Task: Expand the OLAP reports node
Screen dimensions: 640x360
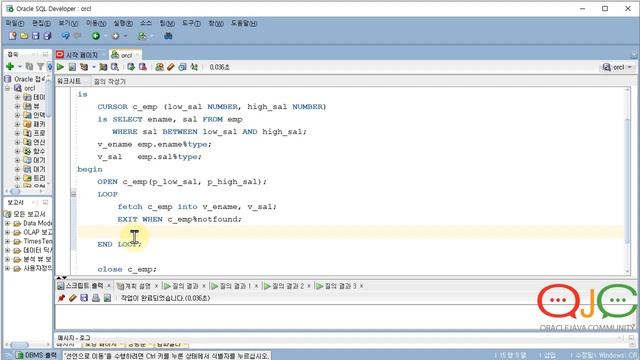Action: (8, 232)
